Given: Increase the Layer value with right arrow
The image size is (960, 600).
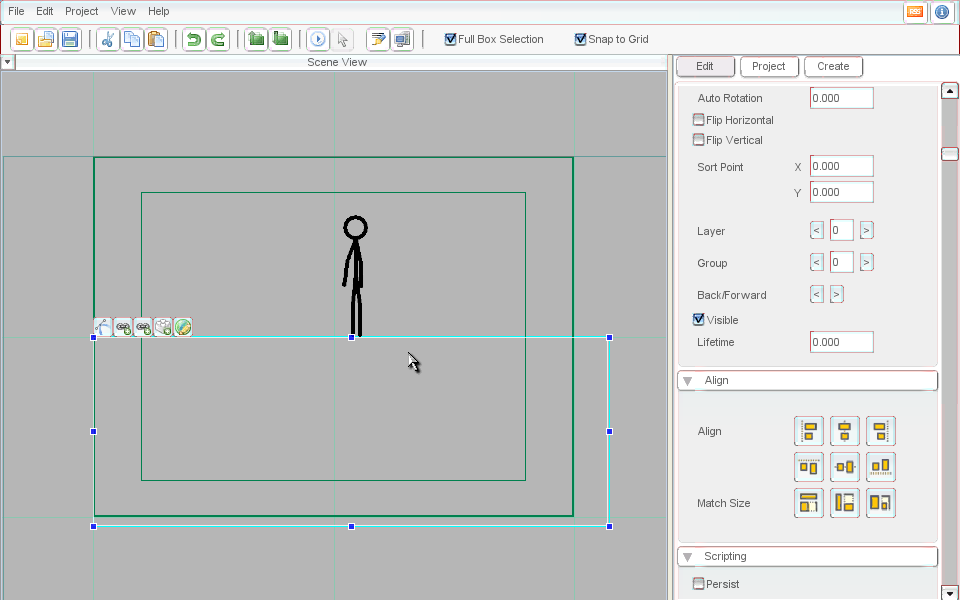Looking at the screenshot, I should point(866,231).
